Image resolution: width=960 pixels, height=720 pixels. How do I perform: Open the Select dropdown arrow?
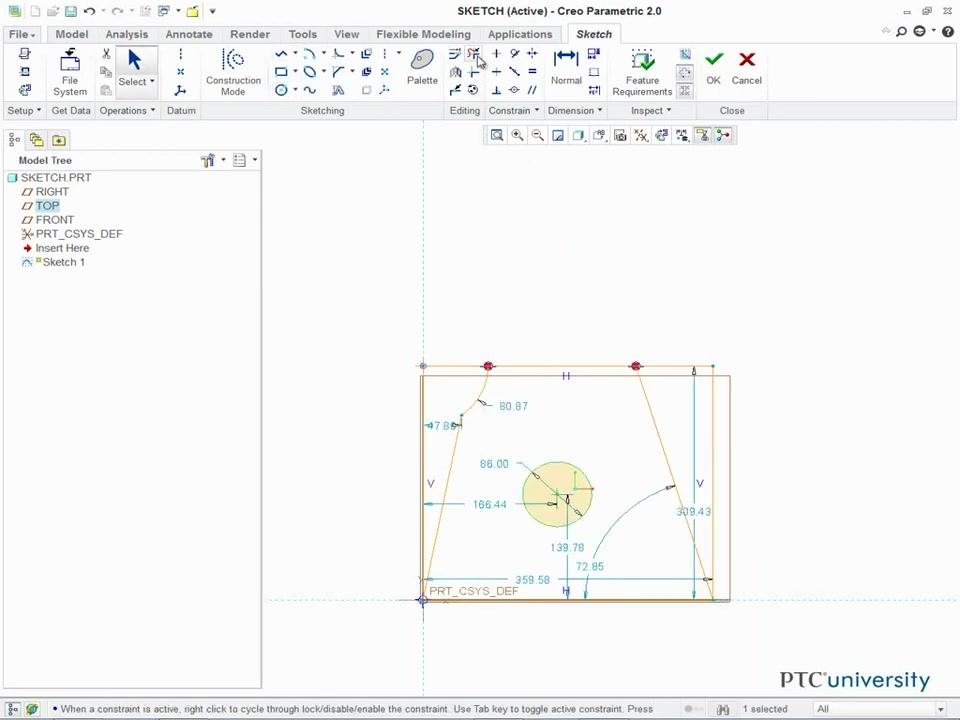pyautogui.click(x=152, y=81)
